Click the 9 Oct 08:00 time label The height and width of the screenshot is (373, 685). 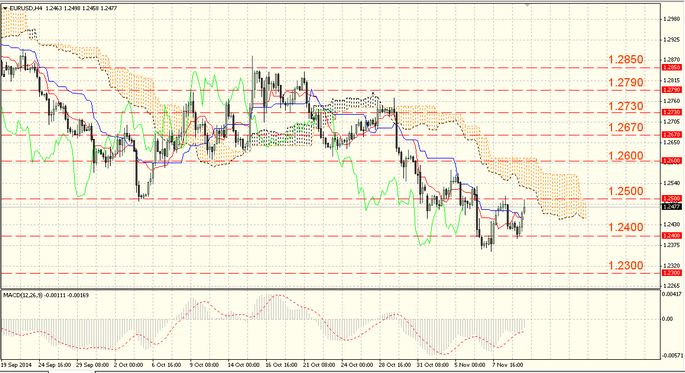(204, 365)
